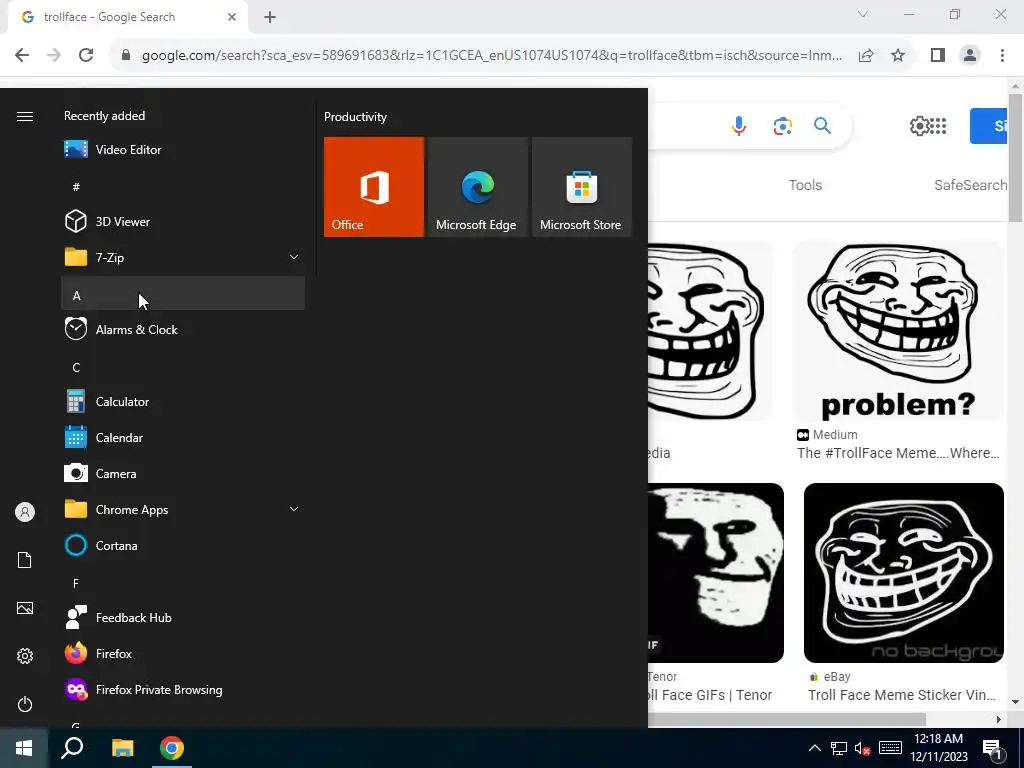Open Firefox Private Browsing

tap(183, 690)
